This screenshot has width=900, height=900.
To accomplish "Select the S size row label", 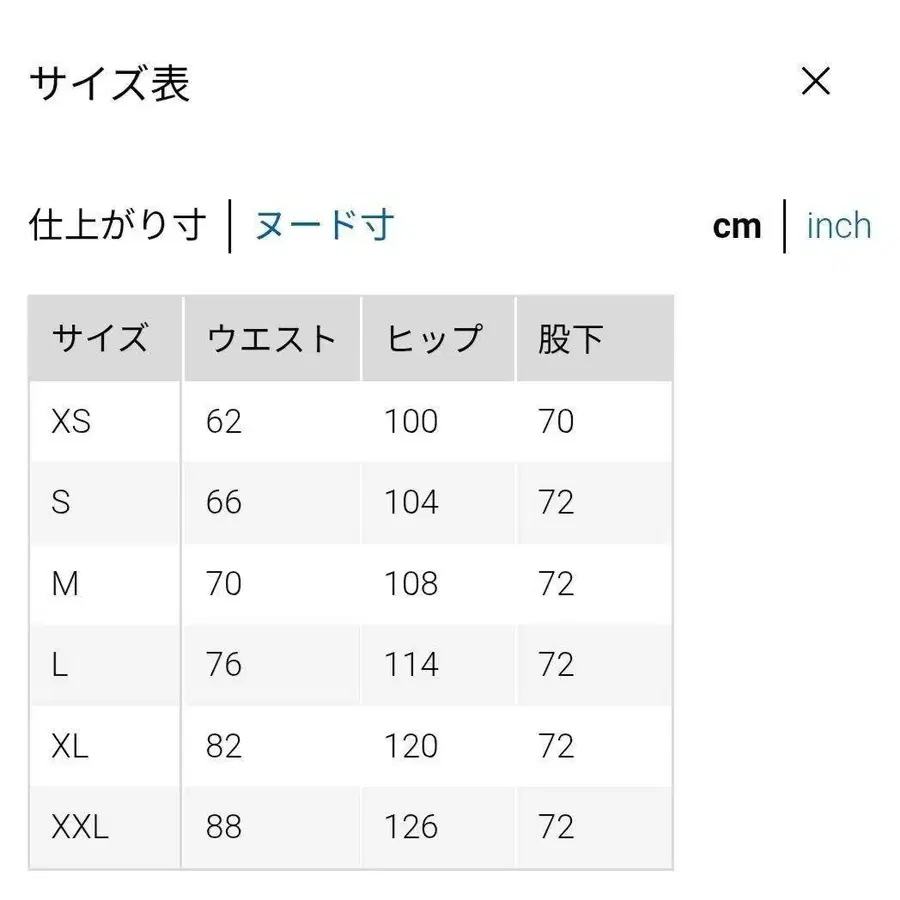I will [61, 502].
